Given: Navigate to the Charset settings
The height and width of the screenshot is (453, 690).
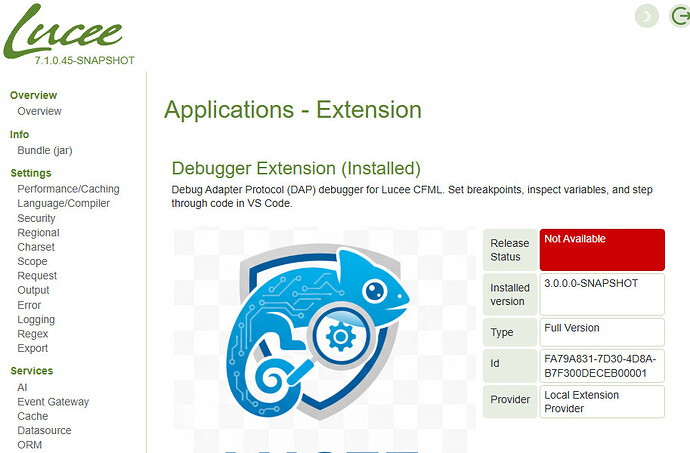Looking at the screenshot, I should pos(36,247).
